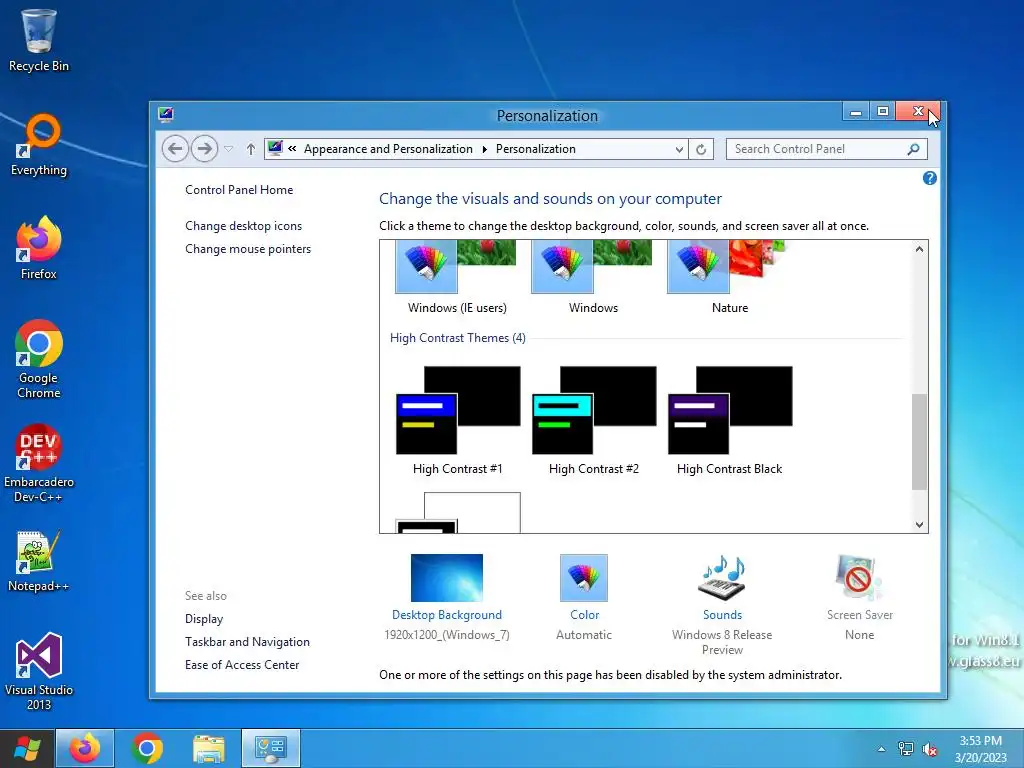The image size is (1024, 768).
Task: Expand the breadcrumb arrow before Personalization
Action: (485, 149)
